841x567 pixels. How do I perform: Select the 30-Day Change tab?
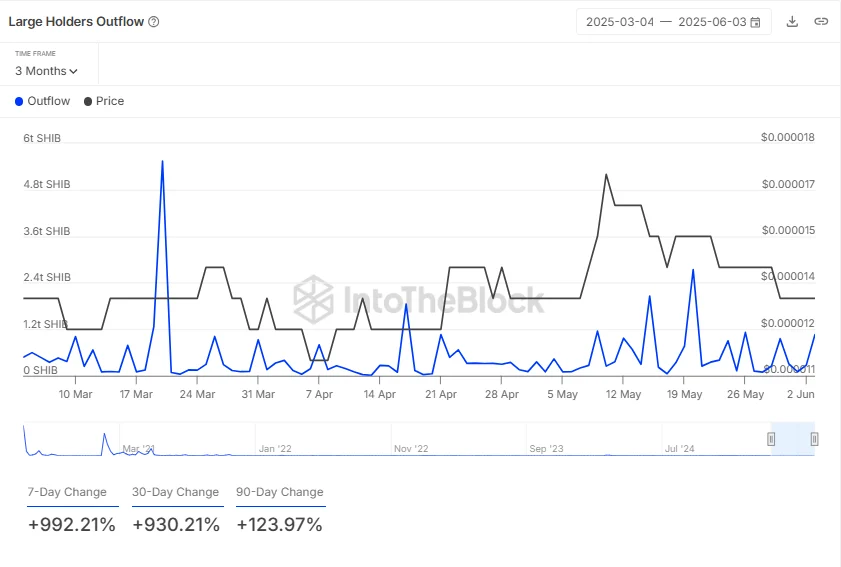point(175,492)
